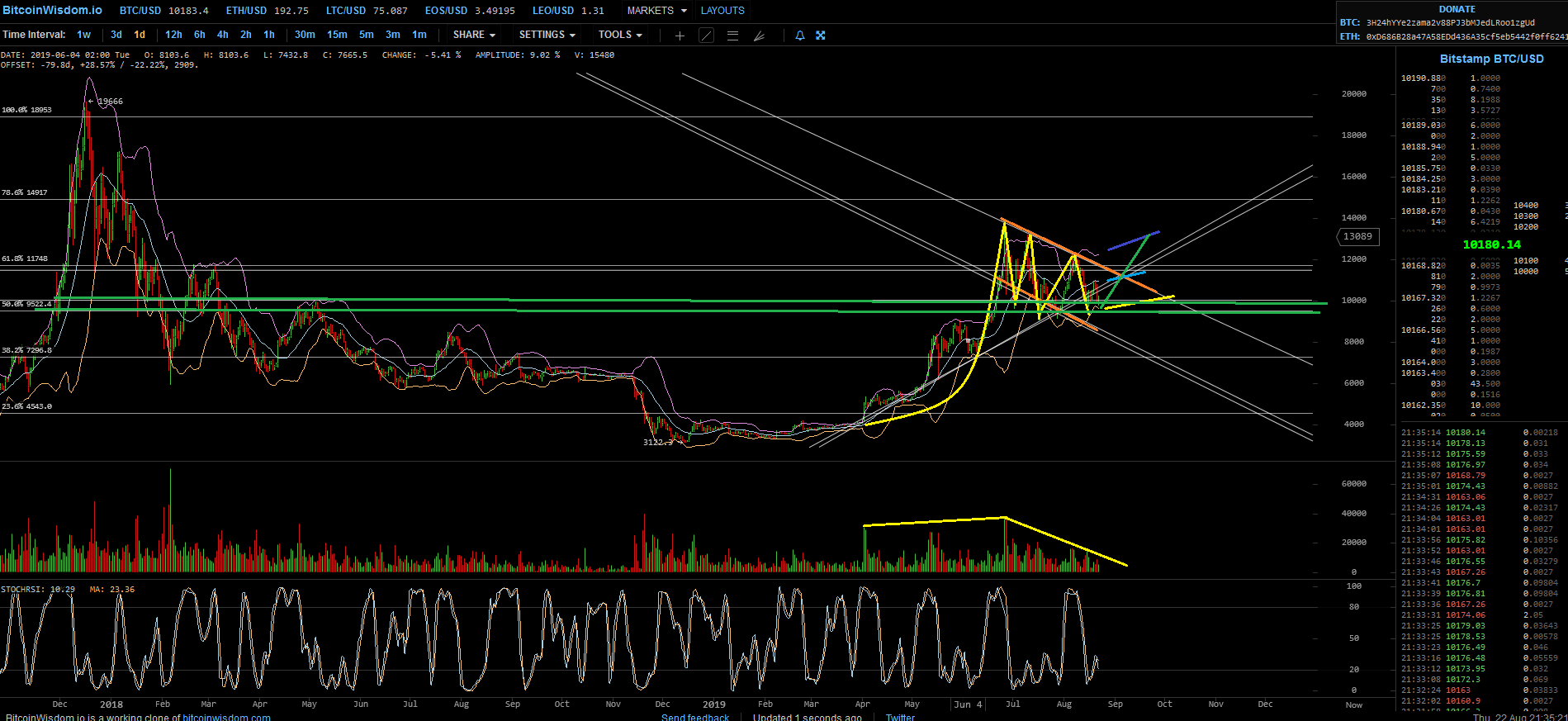
Task: Switch to the 1m interval
Action: tap(419, 35)
